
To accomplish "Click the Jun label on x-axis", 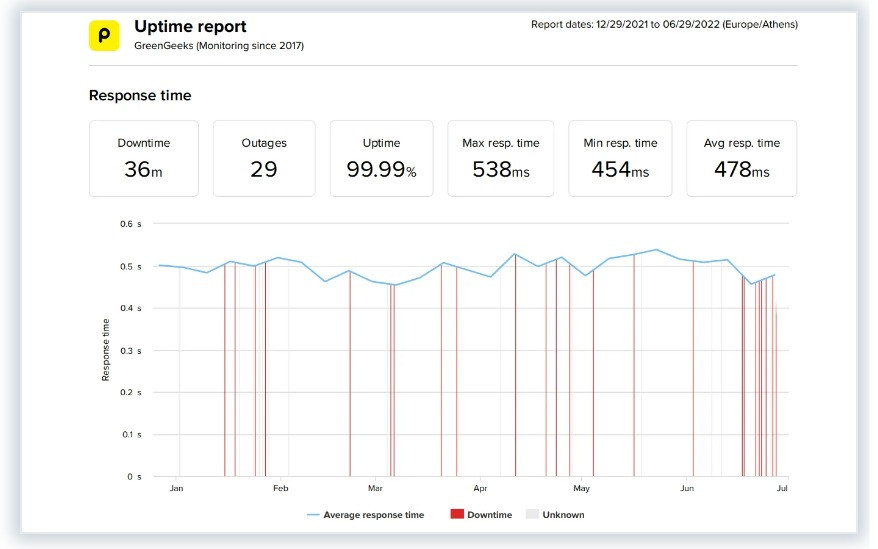I will coord(687,488).
